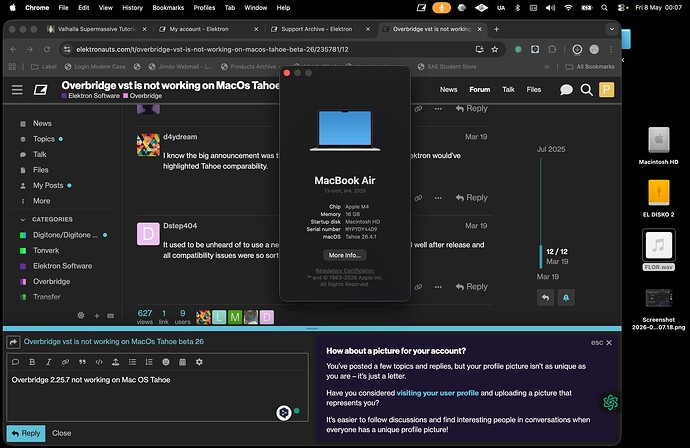Click More Info in About This Mac window
Viewport: 690px width, 448px height.
click(x=345, y=255)
